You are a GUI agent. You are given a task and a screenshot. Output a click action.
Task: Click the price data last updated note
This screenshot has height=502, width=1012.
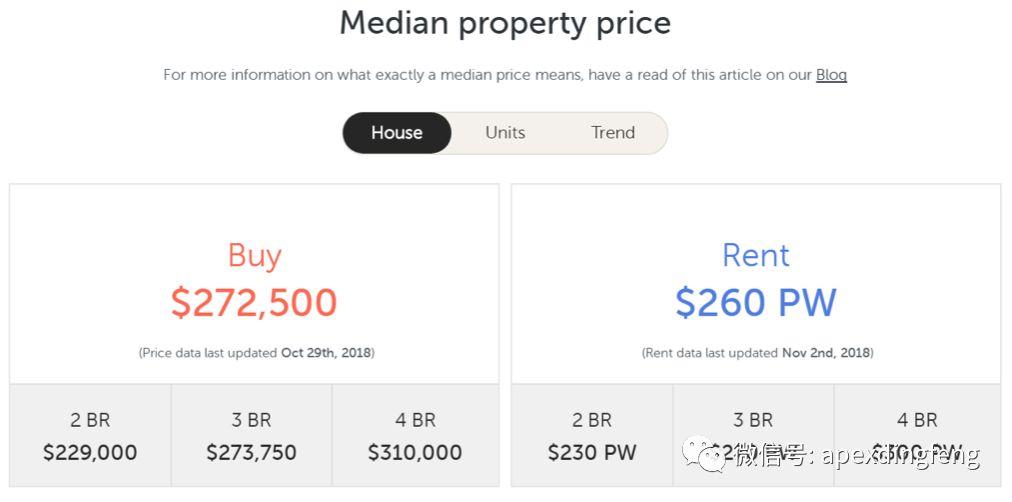click(x=256, y=353)
